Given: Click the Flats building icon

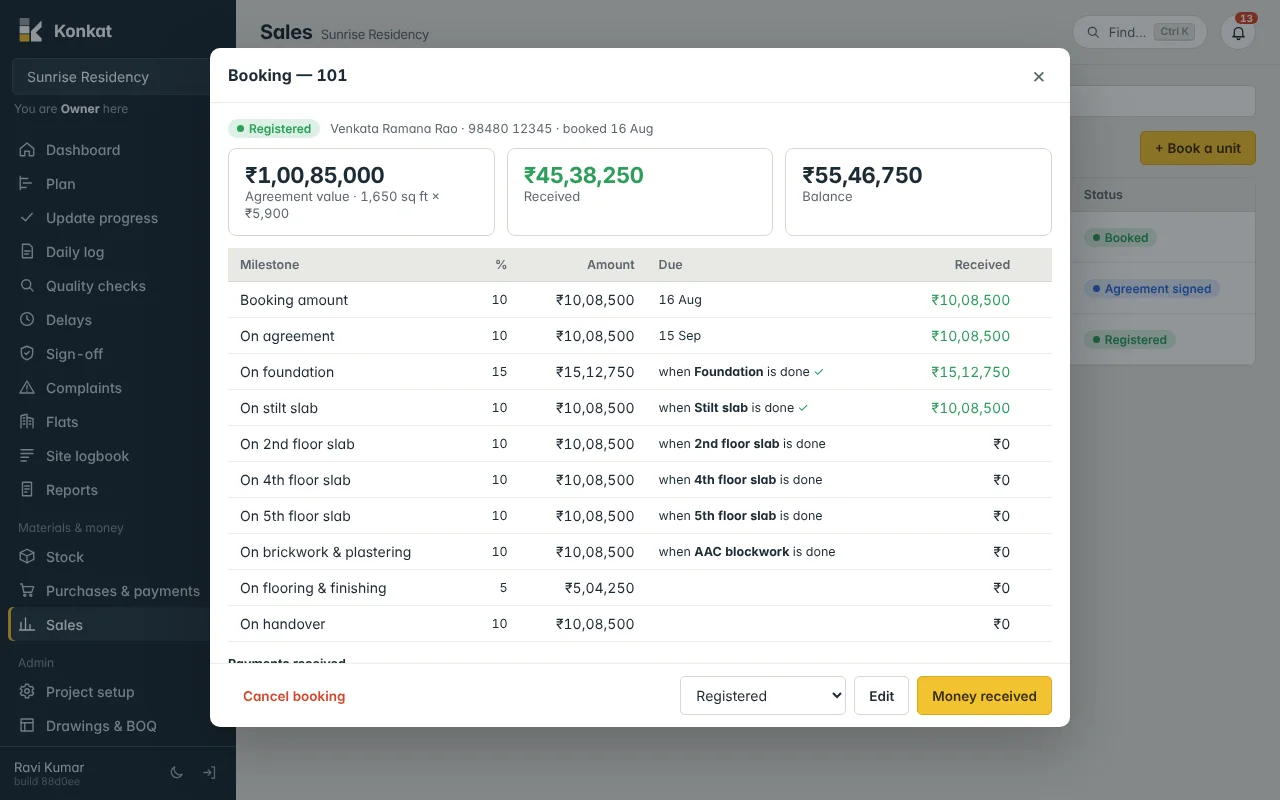Looking at the screenshot, I should (x=27, y=422).
